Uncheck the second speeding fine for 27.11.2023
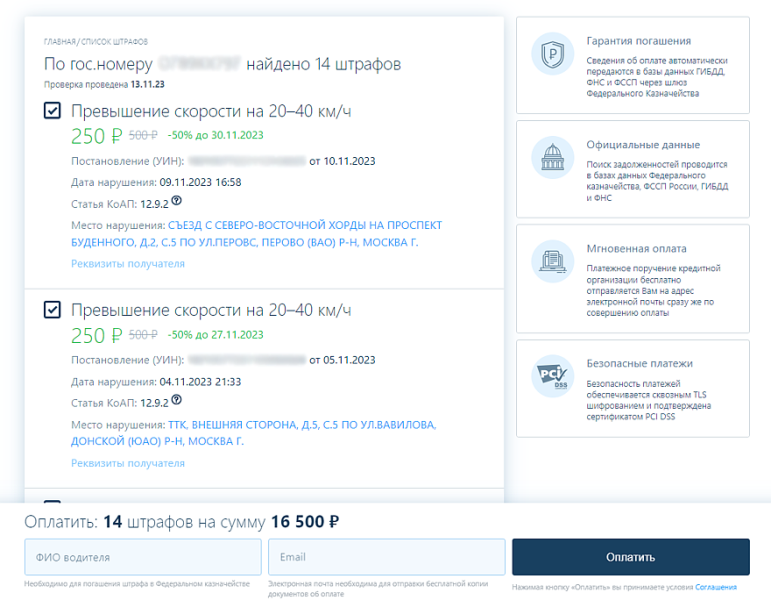The width and height of the screenshot is (771, 600). [52, 310]
